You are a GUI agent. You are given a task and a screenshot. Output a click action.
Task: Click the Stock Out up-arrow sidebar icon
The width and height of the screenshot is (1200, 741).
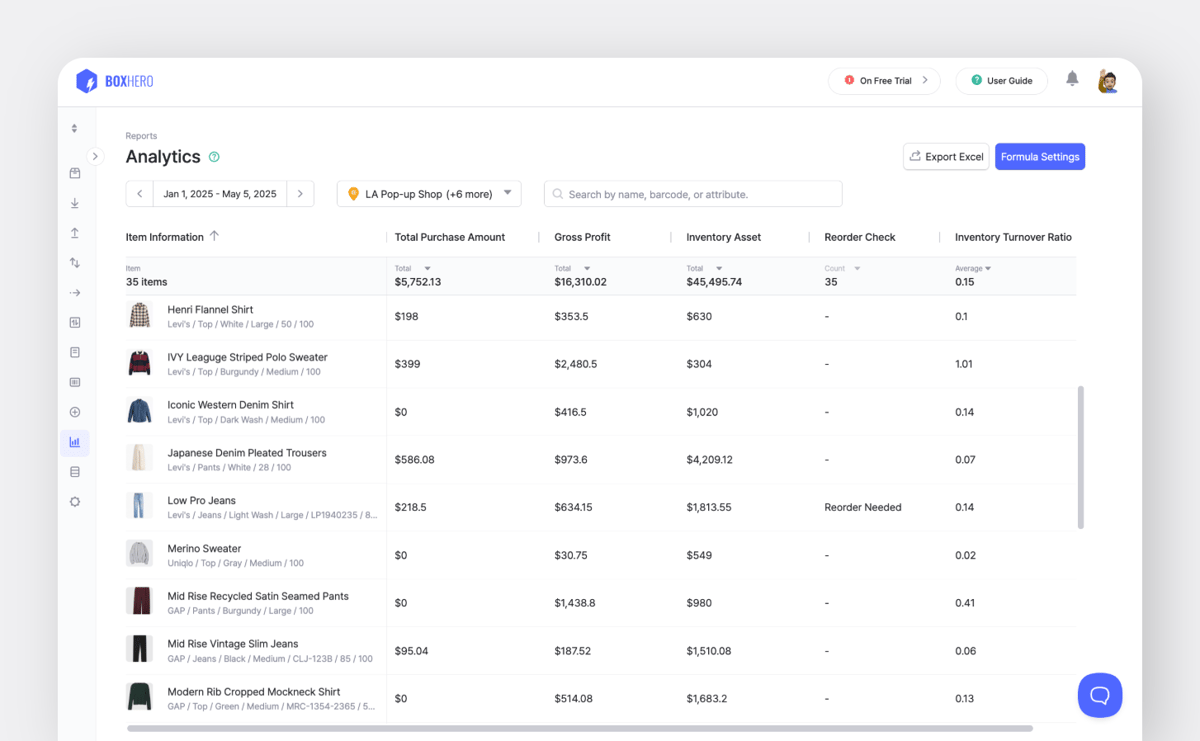click(75, 233)
